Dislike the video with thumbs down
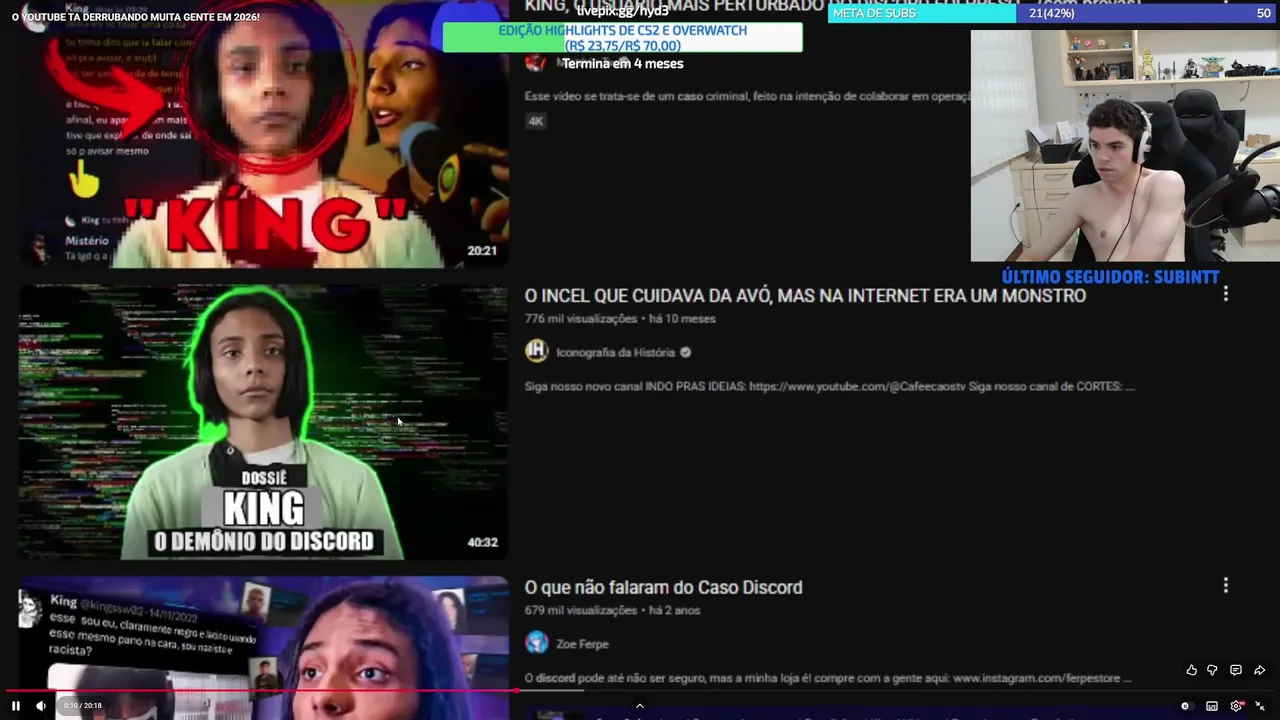The image size is (1280, 720). click(x=1212, y=670)
